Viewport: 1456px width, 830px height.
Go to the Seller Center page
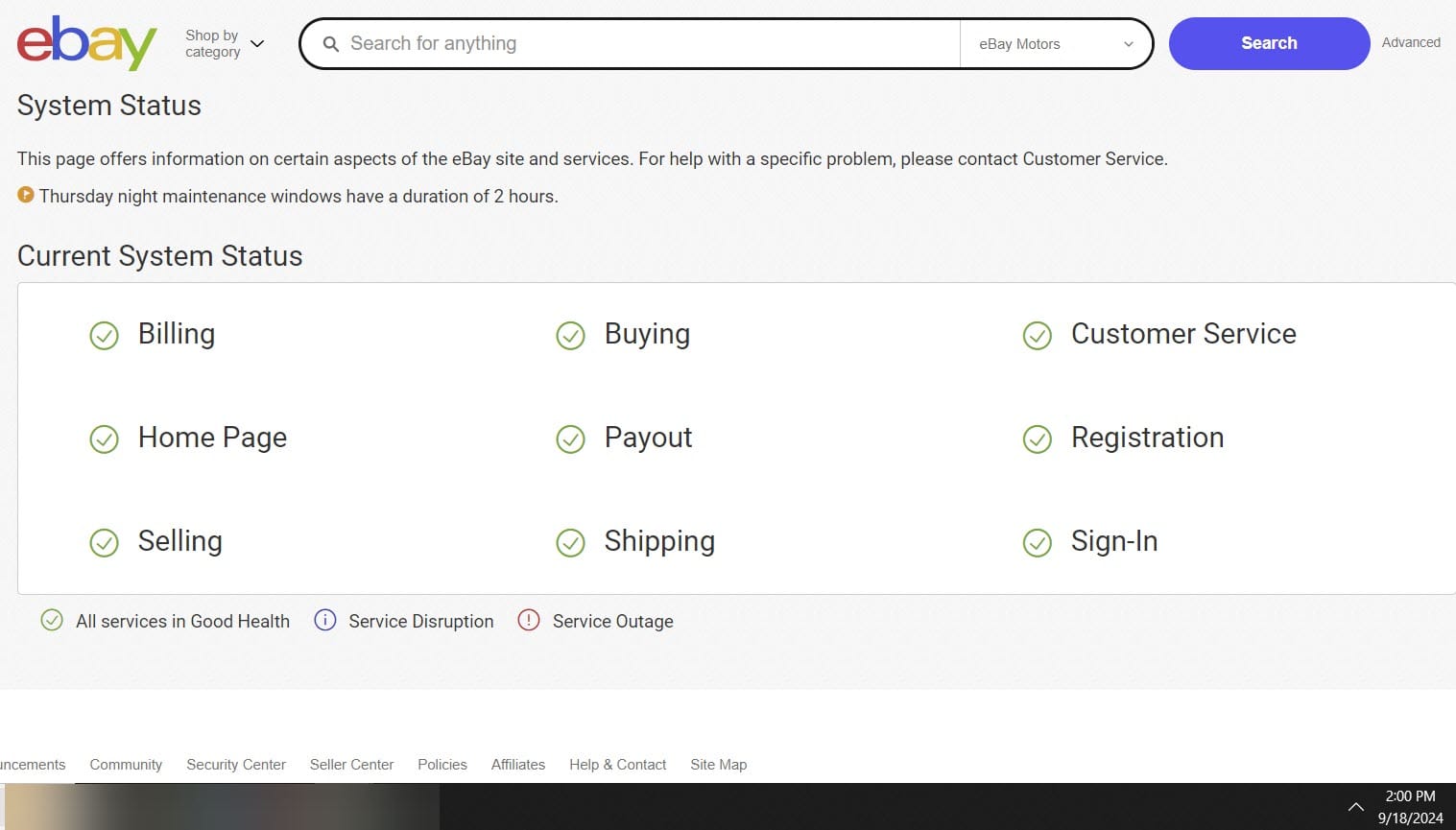tap(351, 765)
